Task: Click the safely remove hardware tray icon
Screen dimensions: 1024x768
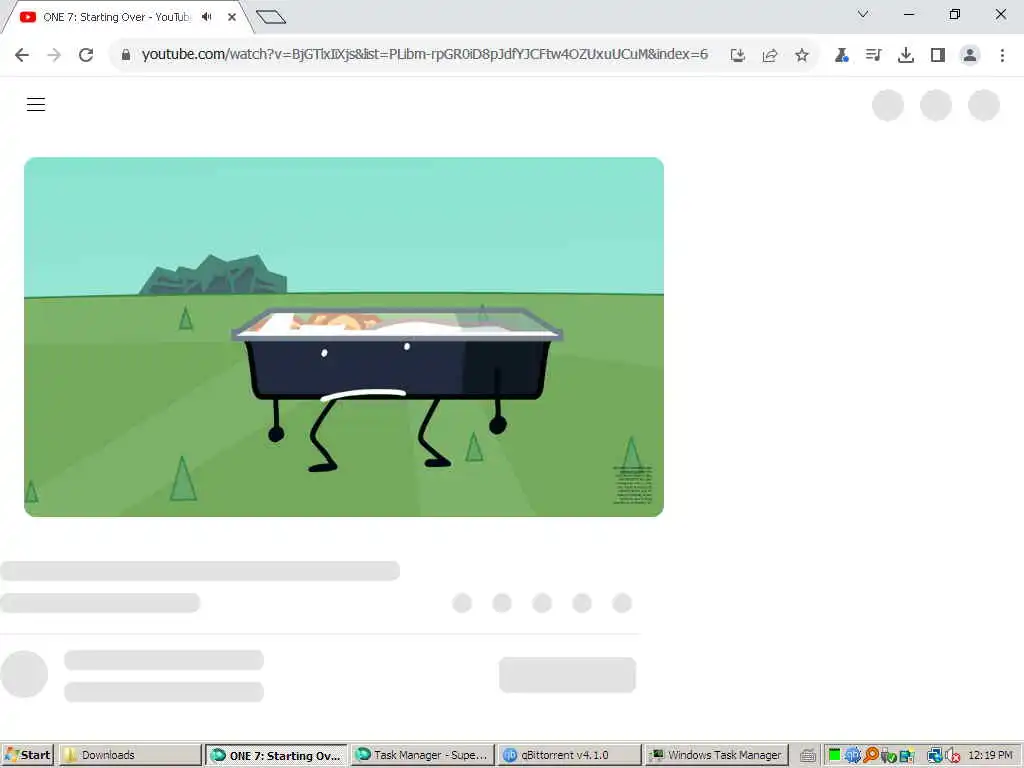Action: click(x=888, y=756)
